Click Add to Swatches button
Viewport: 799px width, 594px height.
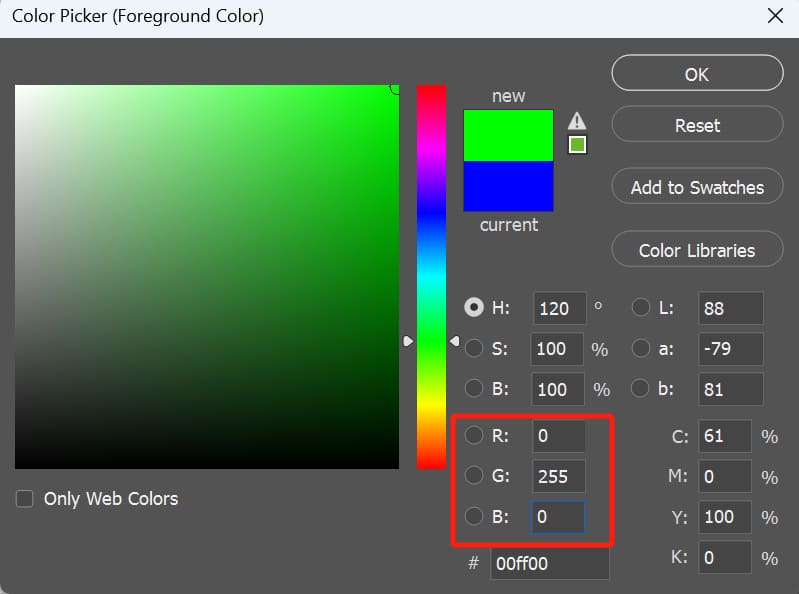pyautogui.click(x=697, y=187)
